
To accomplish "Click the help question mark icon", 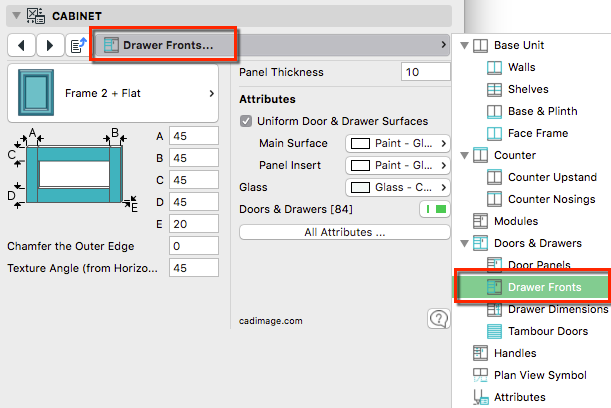I will (437, 318).
